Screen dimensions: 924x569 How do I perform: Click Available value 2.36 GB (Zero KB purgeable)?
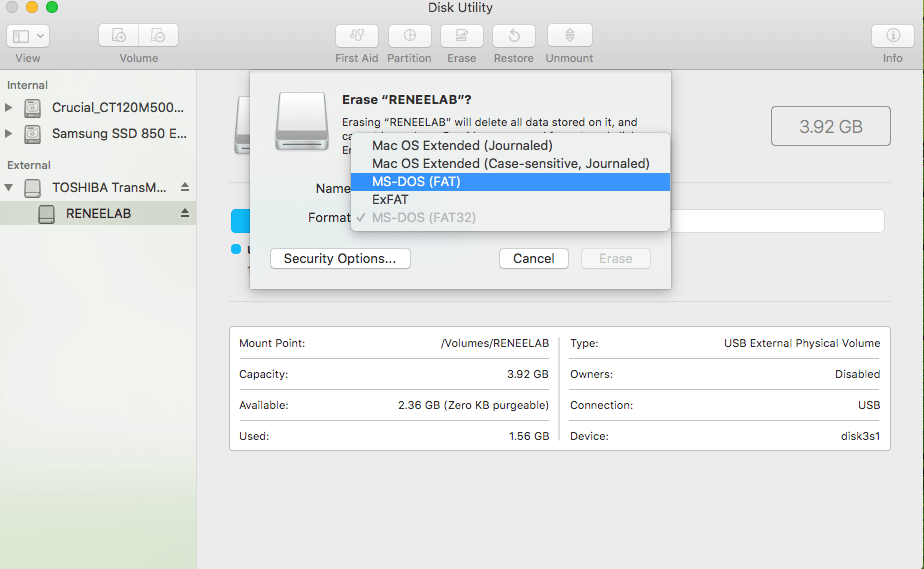473,405
